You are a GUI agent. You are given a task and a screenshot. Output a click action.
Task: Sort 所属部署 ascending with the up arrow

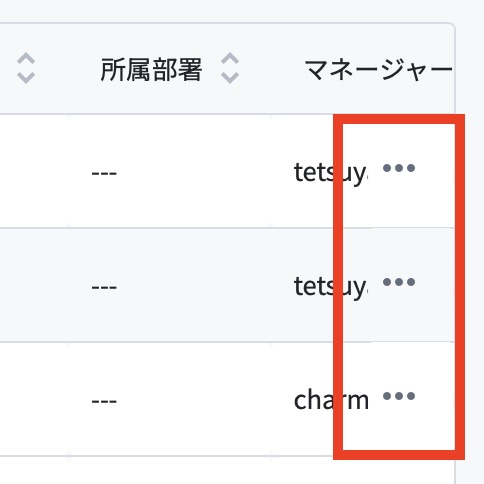pyautogui.click(x=230, y=59)
